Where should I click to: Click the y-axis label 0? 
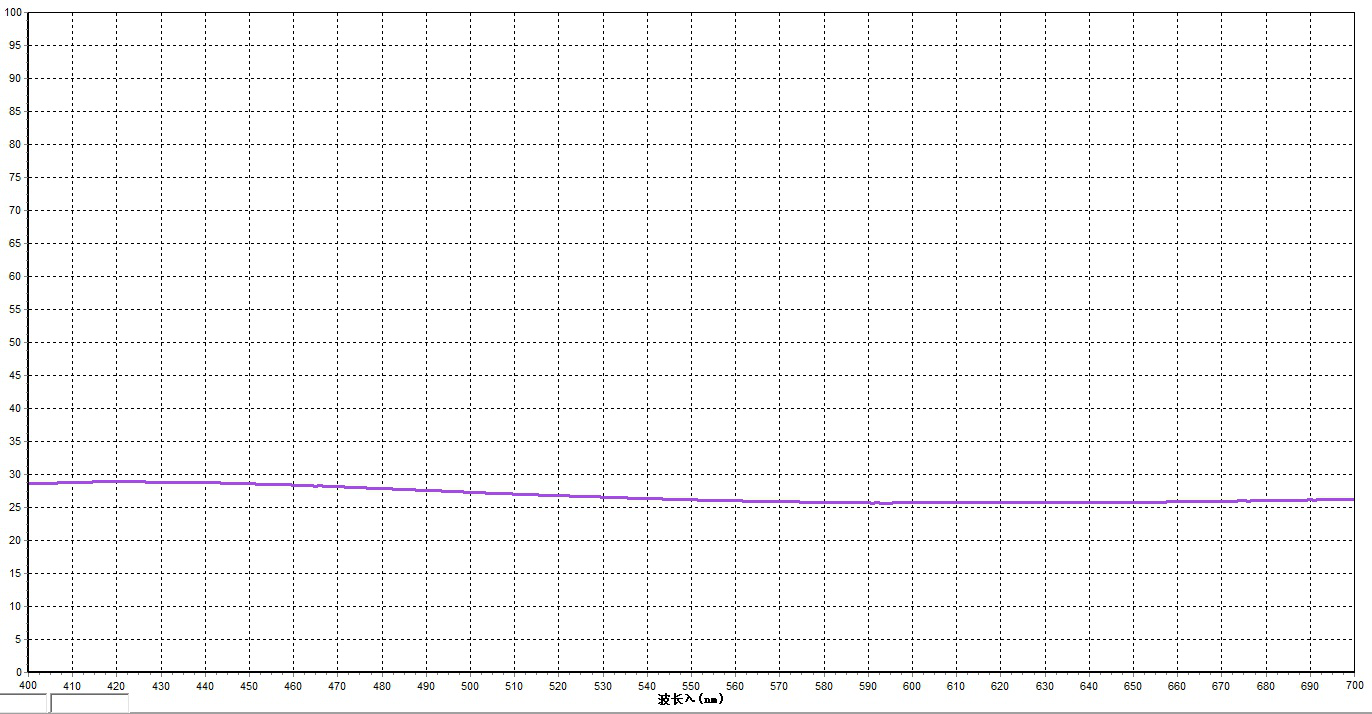[x=19, y=672]
